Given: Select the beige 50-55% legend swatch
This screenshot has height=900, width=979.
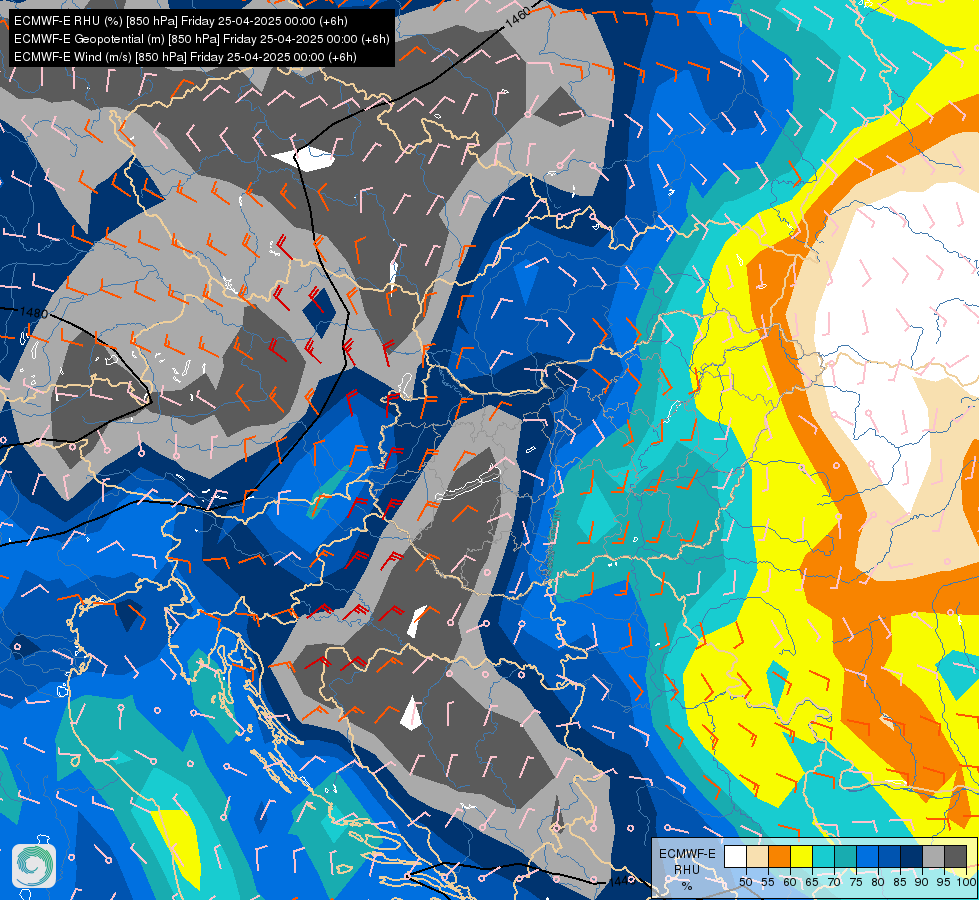Looking at the screenshot, I should click(757, 856).
